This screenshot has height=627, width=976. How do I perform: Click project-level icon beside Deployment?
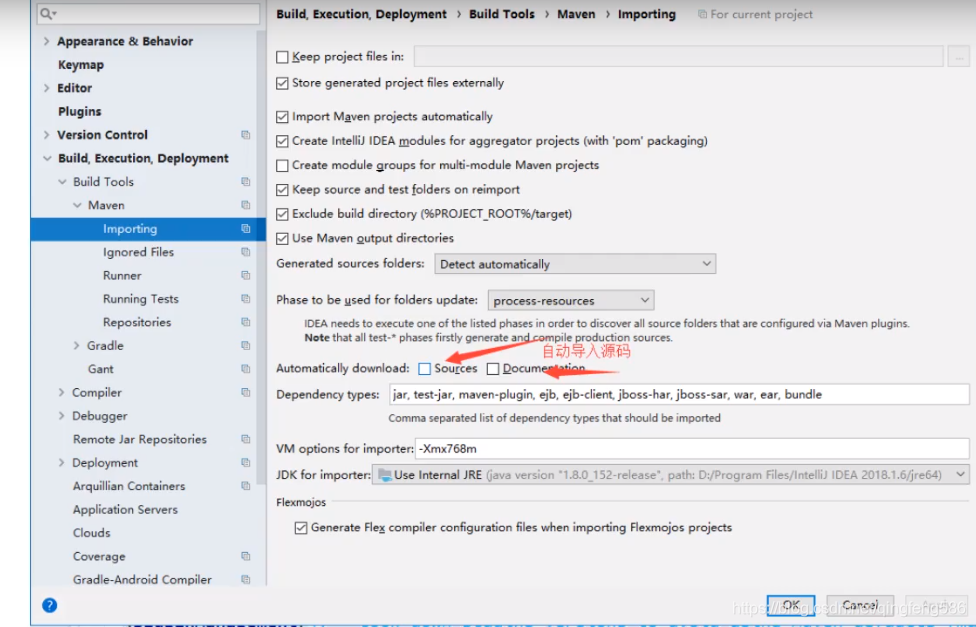pyautogui.click(x=246, y=463)
